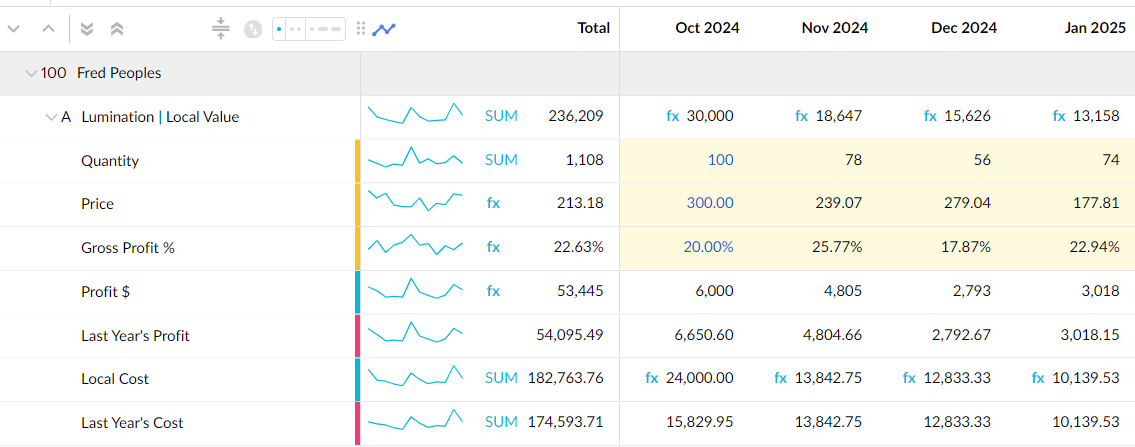Click the grey circular swap arrows icon
The image size is (1135, 447).
pyautogui.click(x=253, y=29)
